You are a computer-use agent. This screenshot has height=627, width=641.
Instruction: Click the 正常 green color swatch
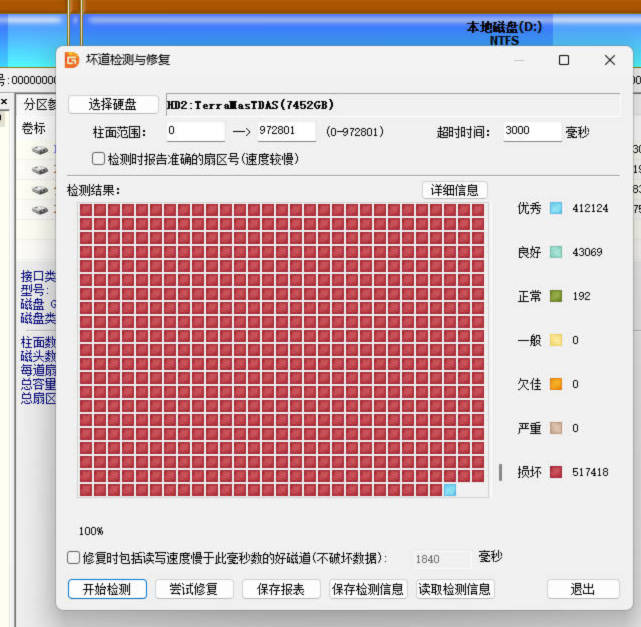click(x=556, y=296)
